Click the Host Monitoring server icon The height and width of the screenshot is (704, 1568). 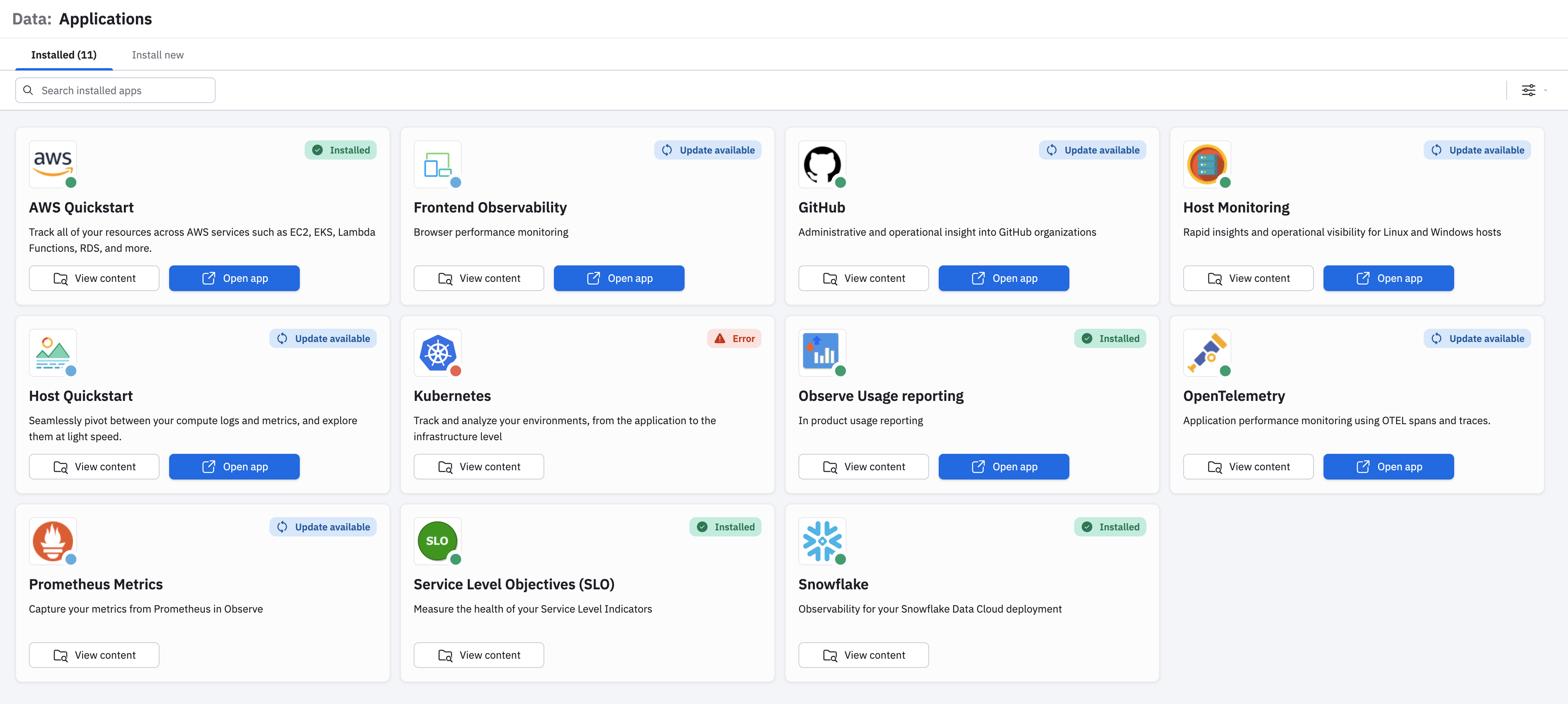point(1206,164)
